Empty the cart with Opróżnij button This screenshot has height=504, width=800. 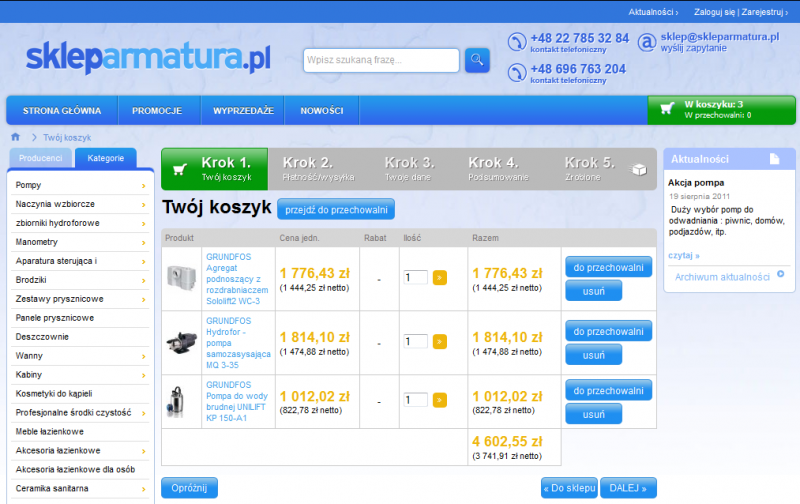[188, 488]
